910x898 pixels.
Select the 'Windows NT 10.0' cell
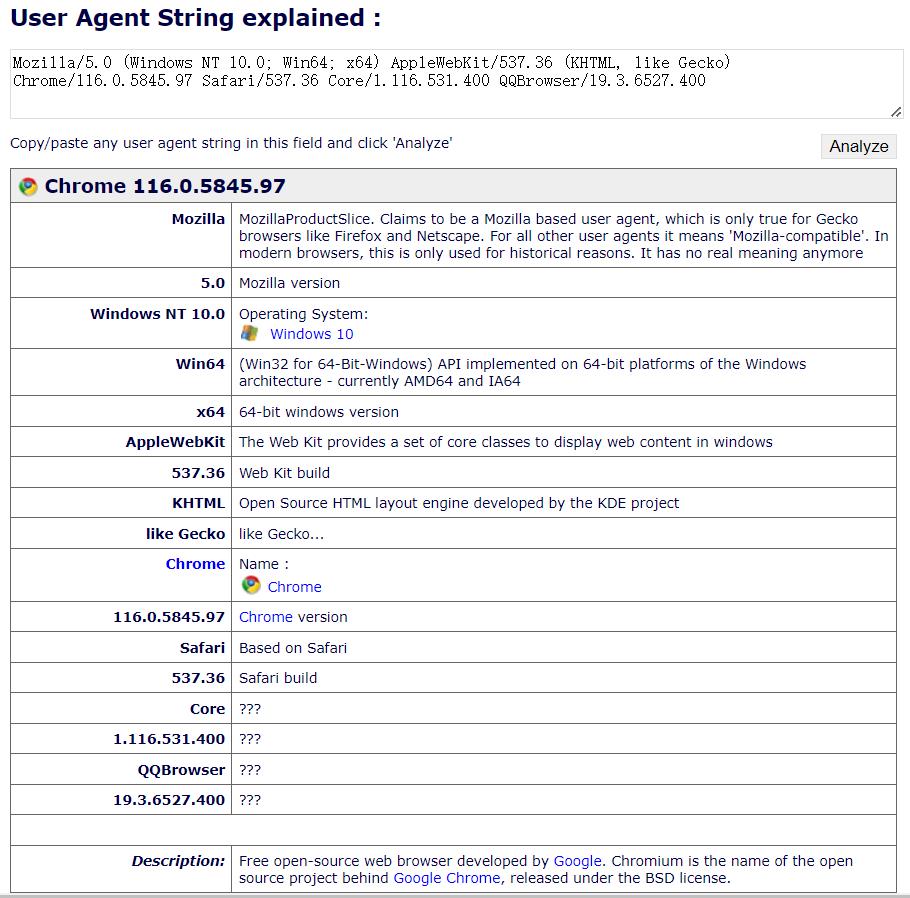tap(121, 323)
